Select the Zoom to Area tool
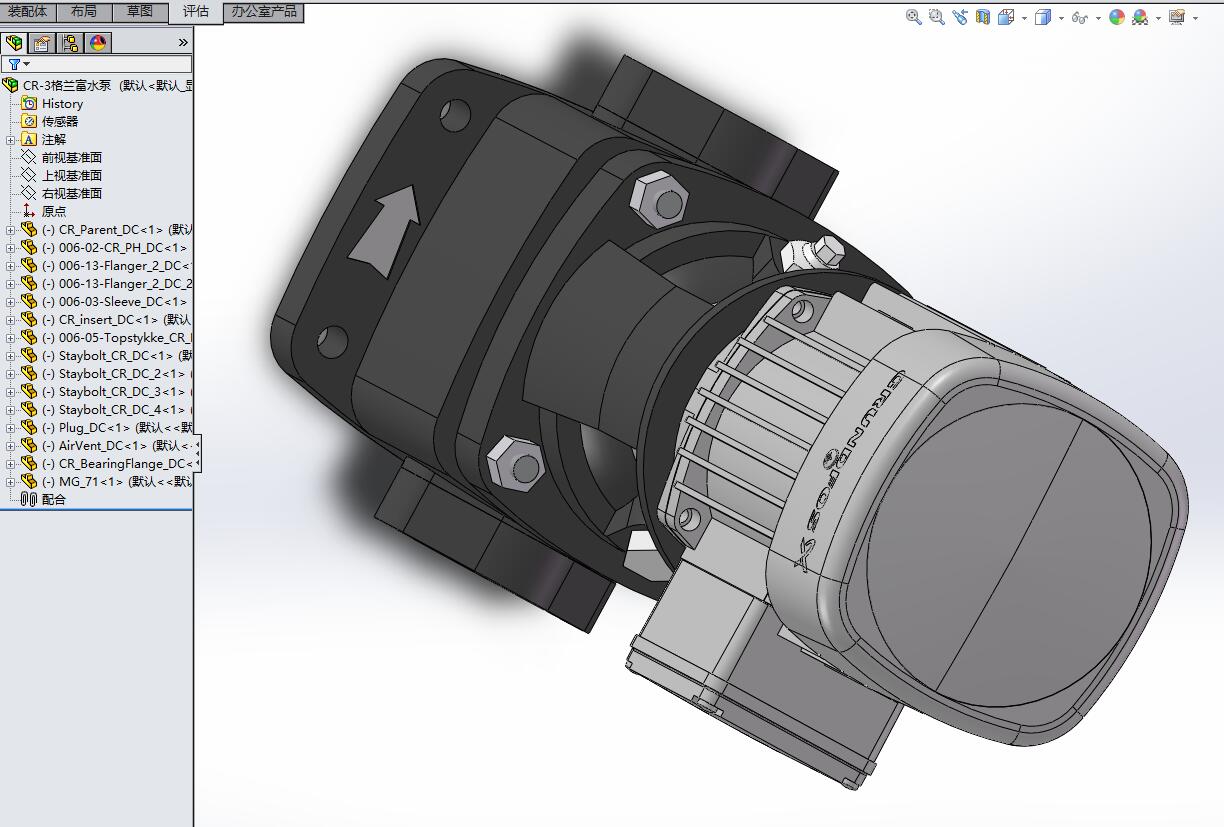This screenshot has height=827, width=1224. [x=936, y=17]
